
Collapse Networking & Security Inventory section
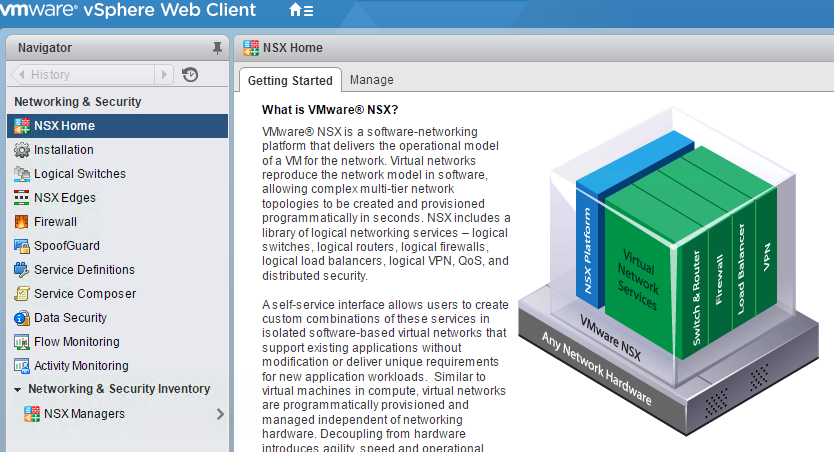coord(18,389)
